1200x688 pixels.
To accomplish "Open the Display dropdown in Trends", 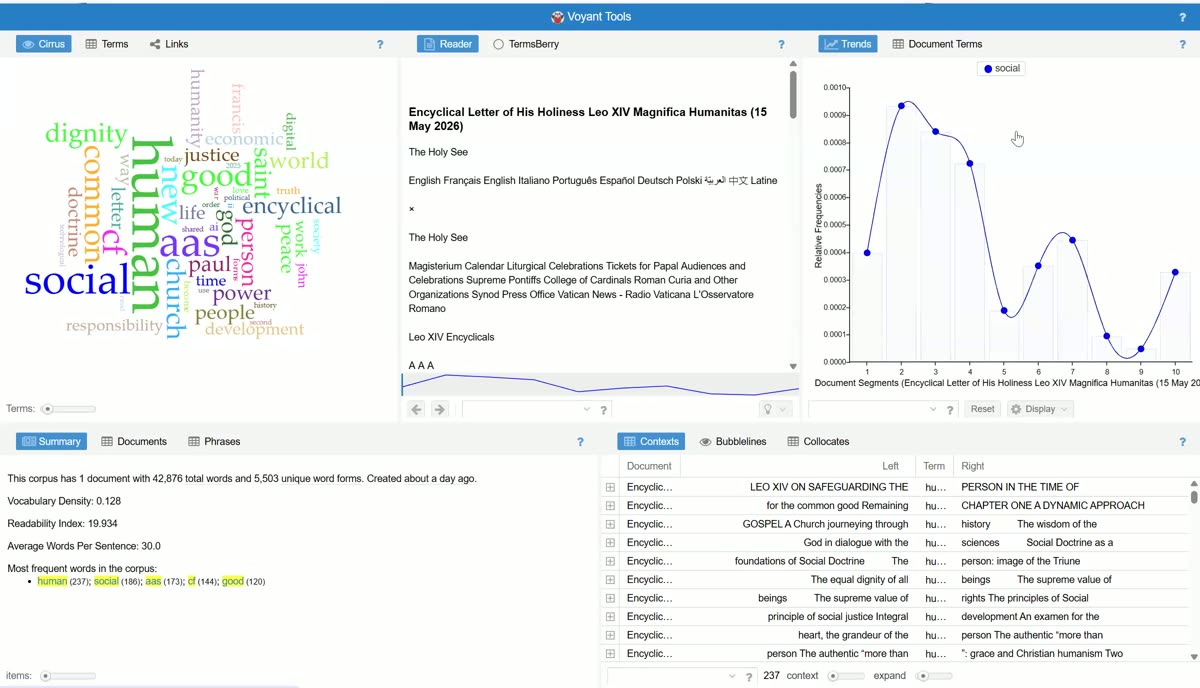I will coord(1040,409).
